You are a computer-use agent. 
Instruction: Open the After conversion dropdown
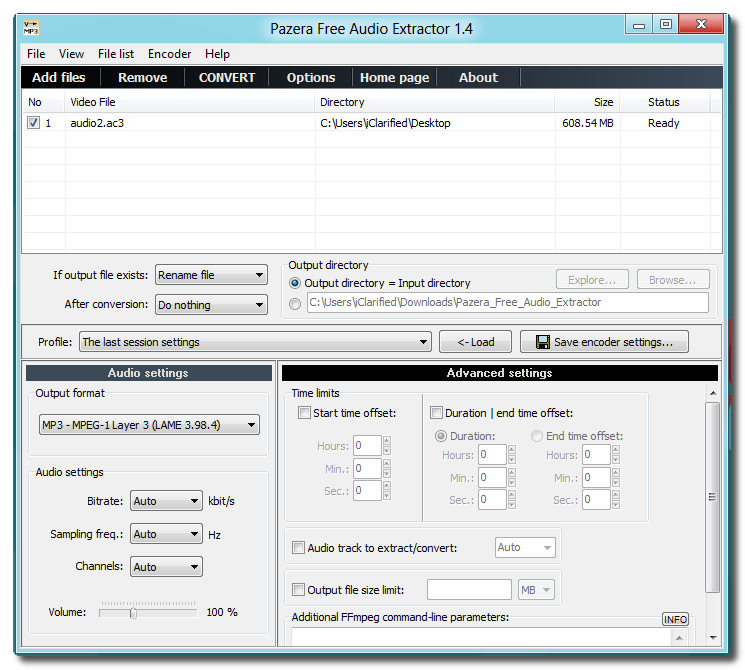pos(211,305)
